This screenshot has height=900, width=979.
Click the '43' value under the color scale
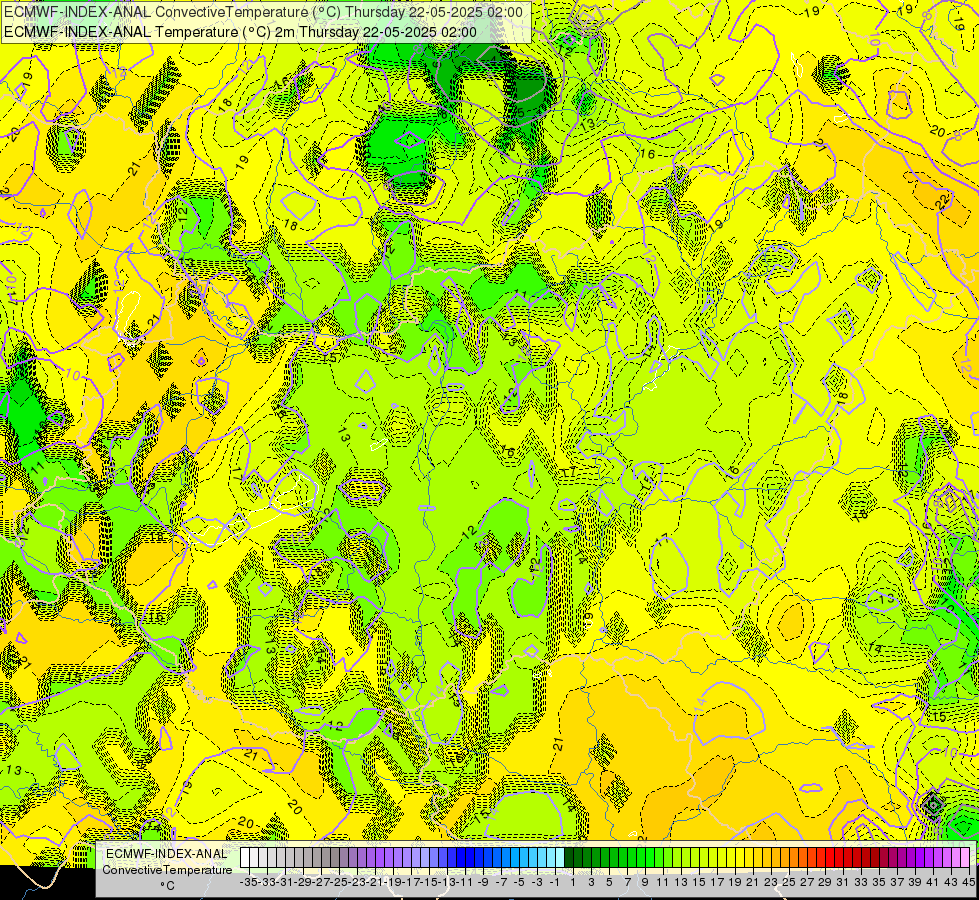[x=952, y=882]
